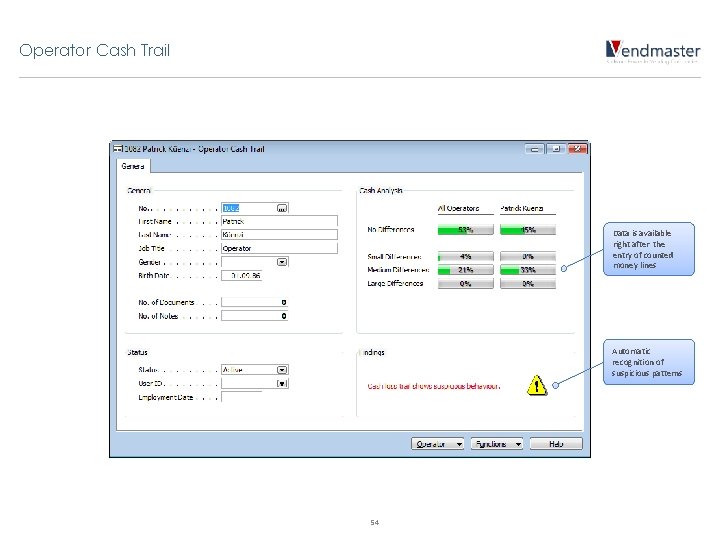Click Patrick Kuenzi No Differences bar
Image resolution: width=720 pixels, height=540 pixels.
[528, 230]
